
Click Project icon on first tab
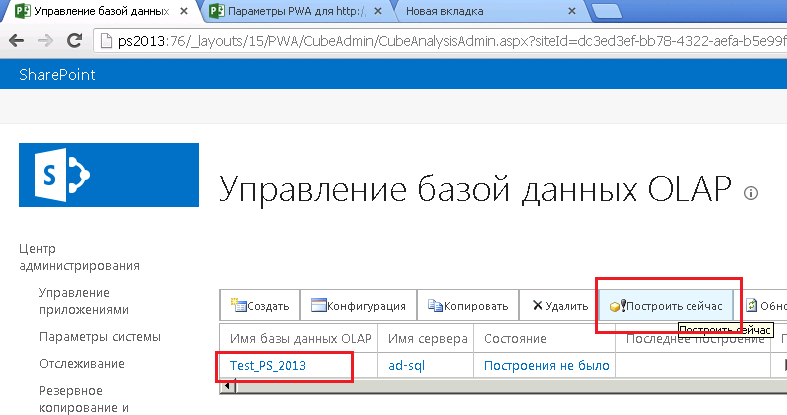click(23, 11)
